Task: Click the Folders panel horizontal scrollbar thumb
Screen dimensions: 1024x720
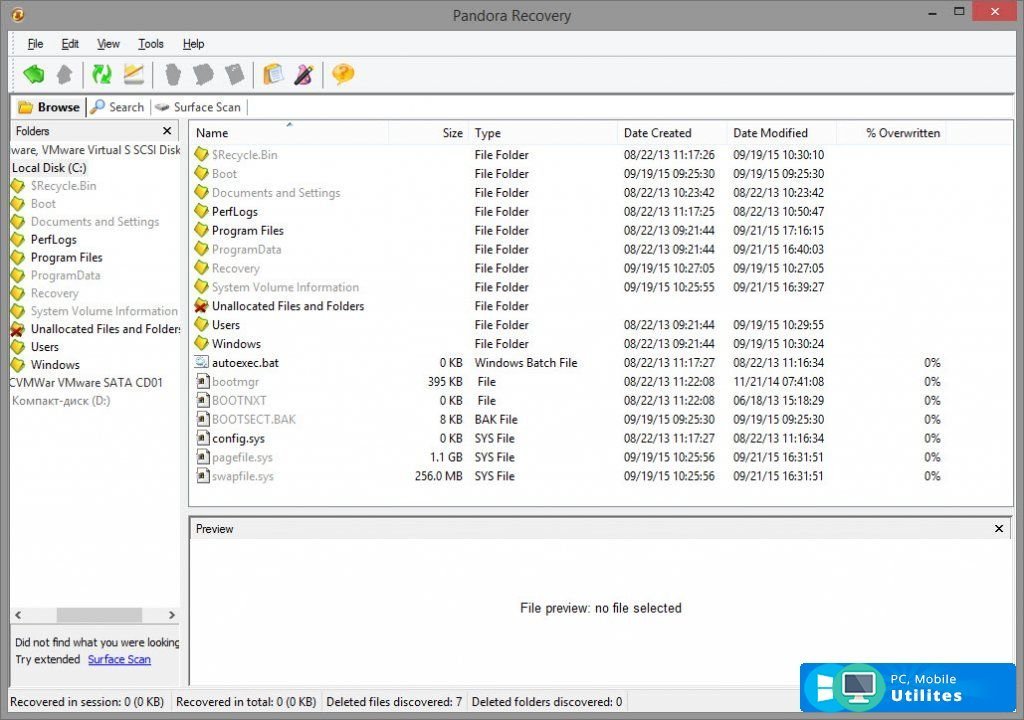Action: (x=99, y=615)
